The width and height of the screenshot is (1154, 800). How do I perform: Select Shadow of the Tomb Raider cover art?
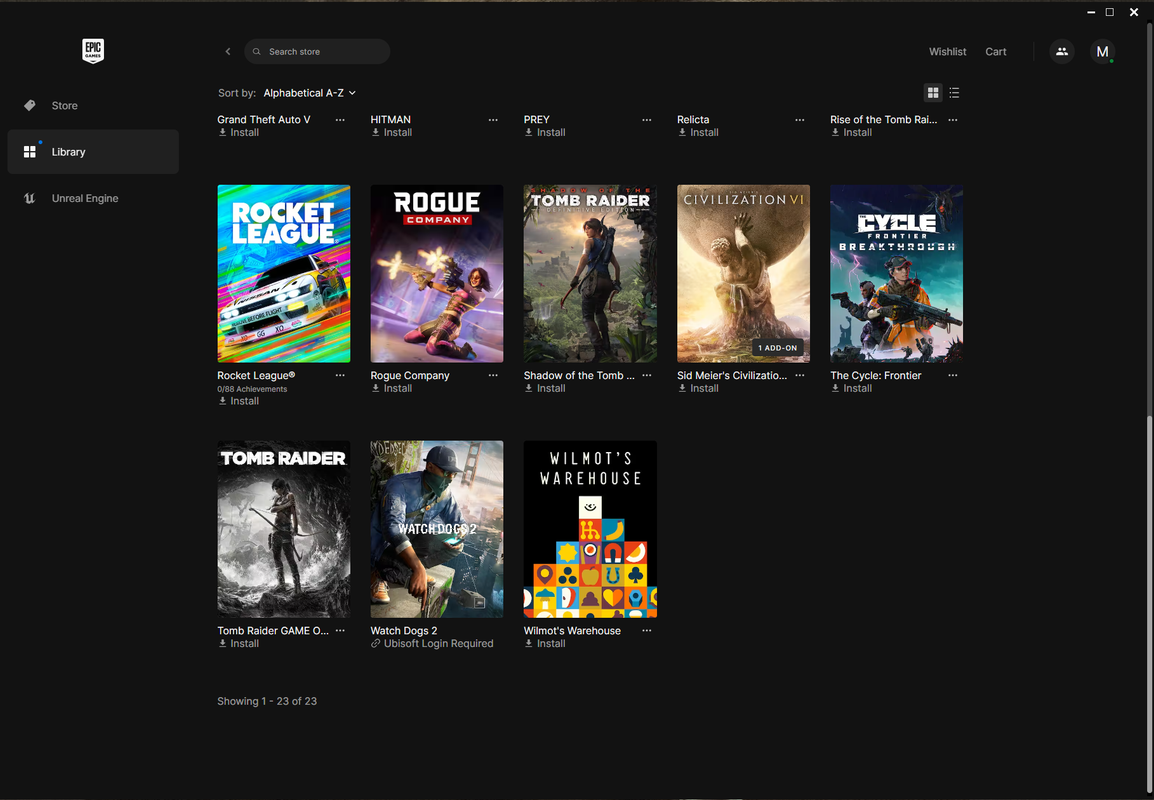click(x=590, y=273)
